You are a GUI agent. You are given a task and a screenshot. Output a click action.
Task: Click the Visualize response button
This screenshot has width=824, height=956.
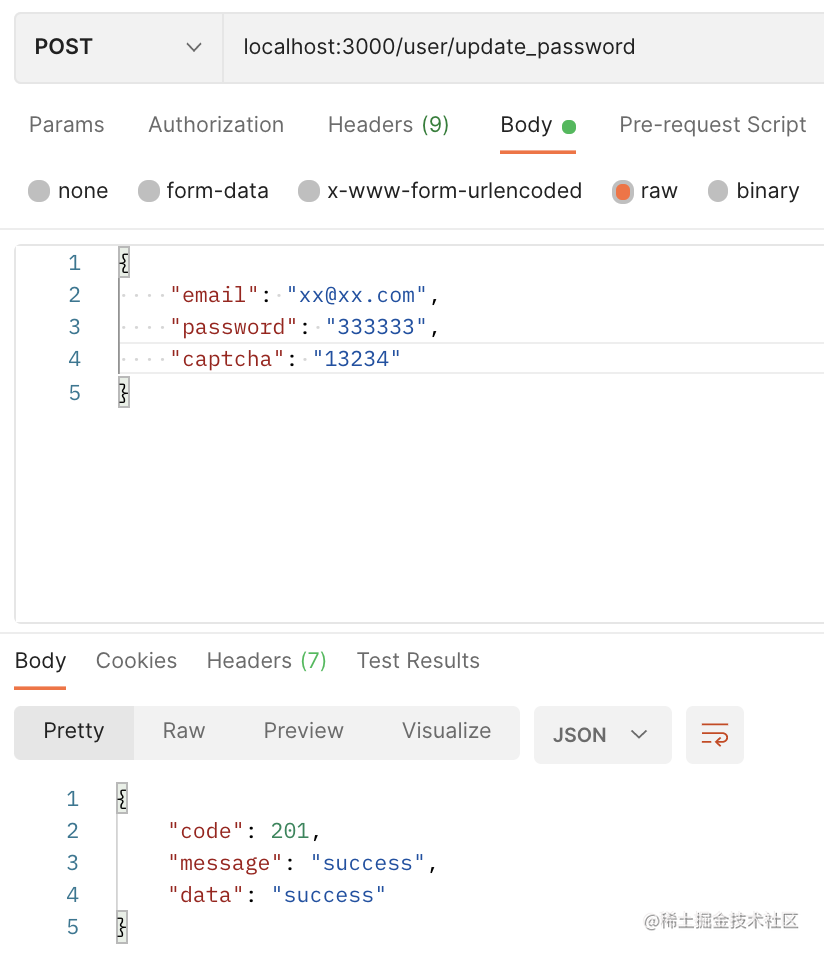coord(446,731)
